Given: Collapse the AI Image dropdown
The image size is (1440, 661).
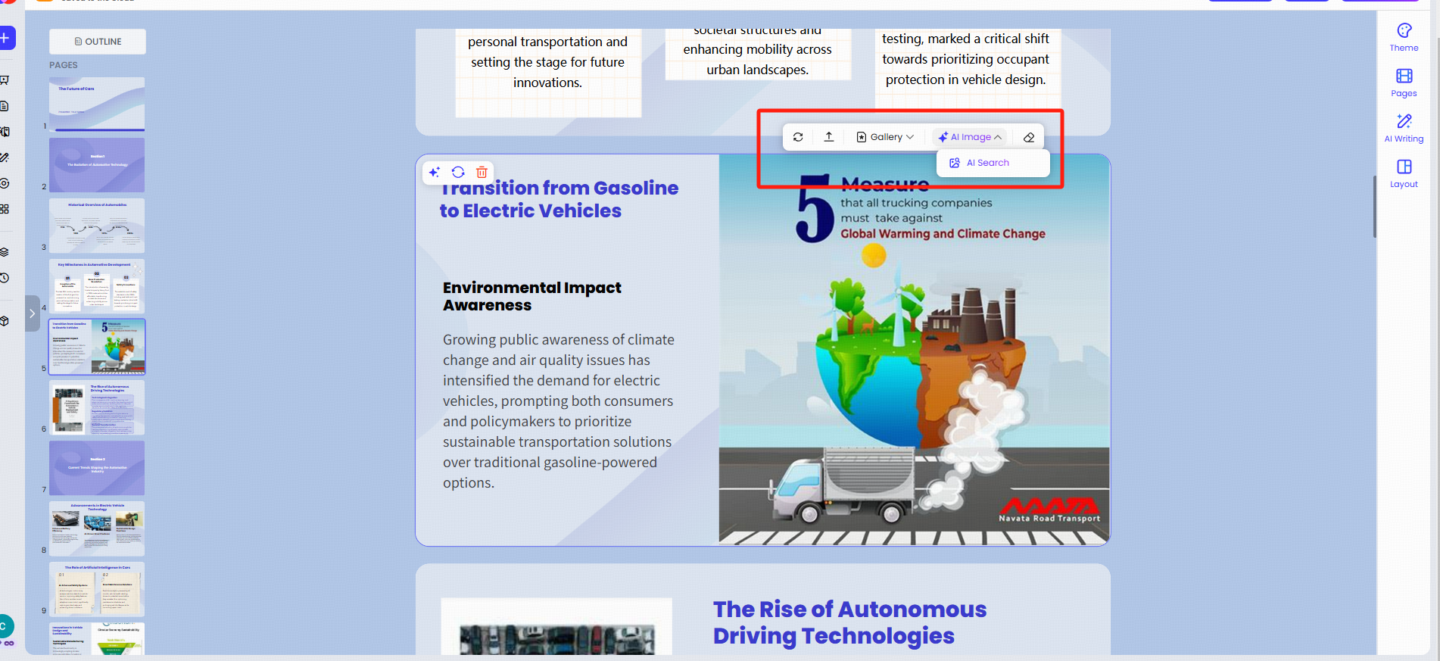Looking at the screenshot, I should click(968, 137).
